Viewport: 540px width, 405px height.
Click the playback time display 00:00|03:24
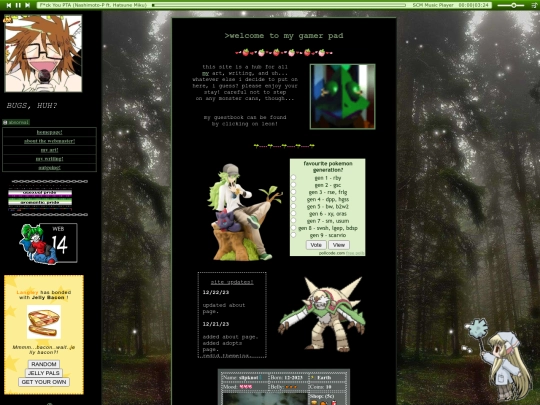pos(474,5)
